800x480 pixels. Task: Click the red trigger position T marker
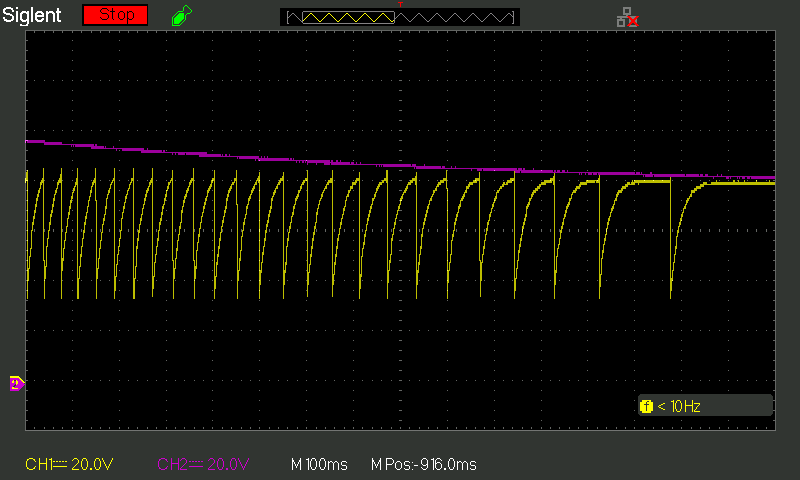tap(400, 5)
